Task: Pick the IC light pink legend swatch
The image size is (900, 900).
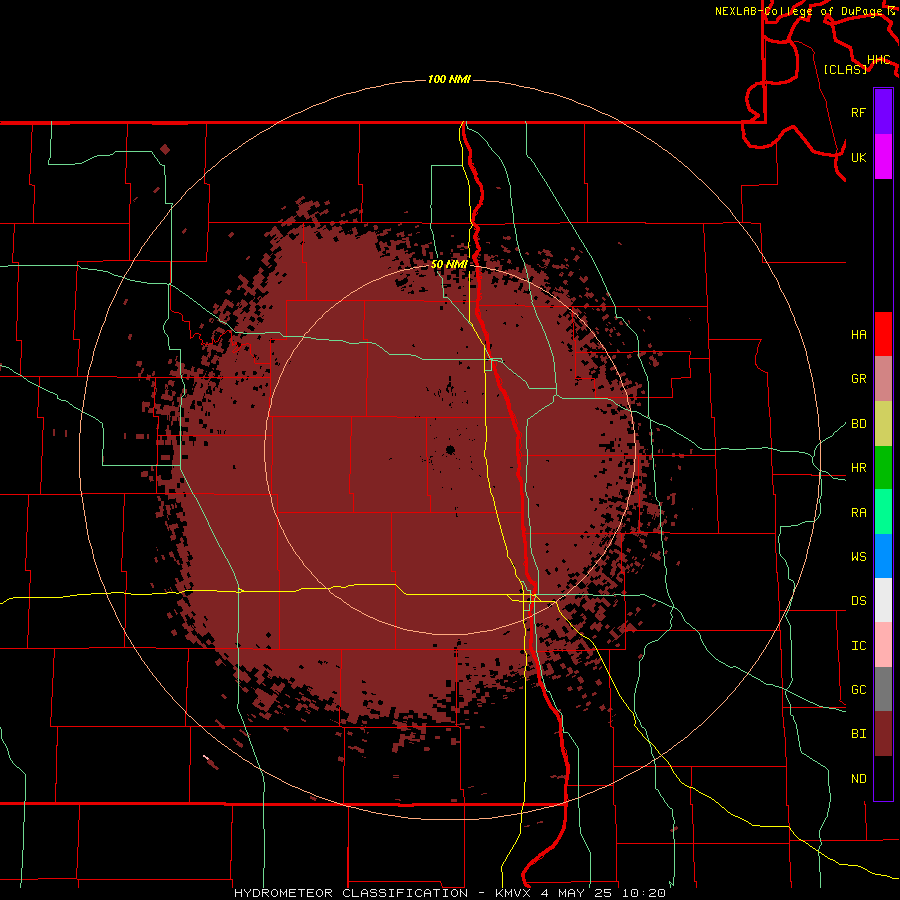Action: pyautogui.click(x=883, y=645)
